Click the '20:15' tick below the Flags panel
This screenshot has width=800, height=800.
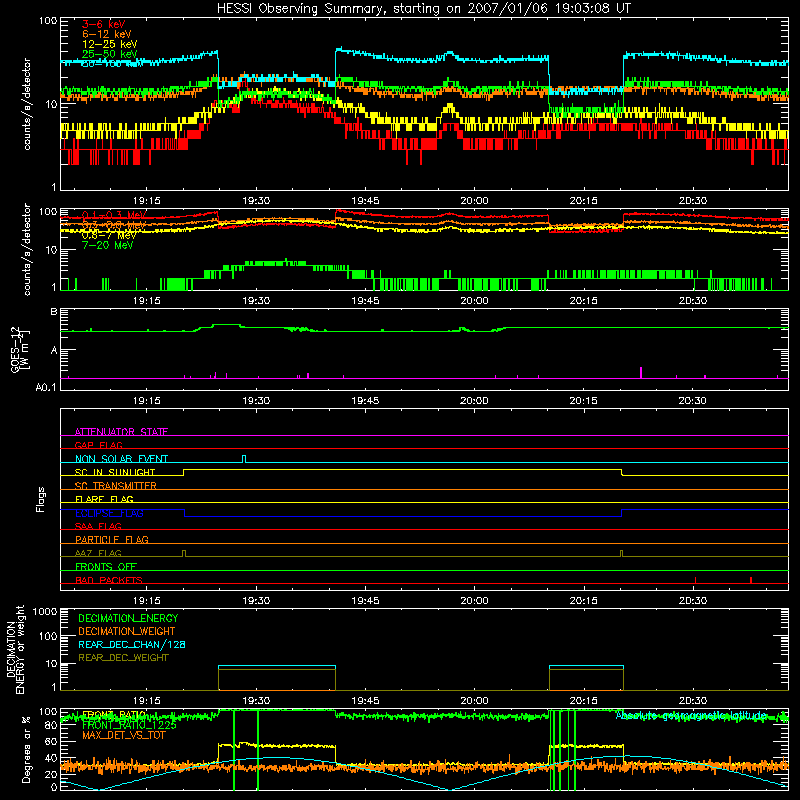pyautogui.click(x=583, y=601)
